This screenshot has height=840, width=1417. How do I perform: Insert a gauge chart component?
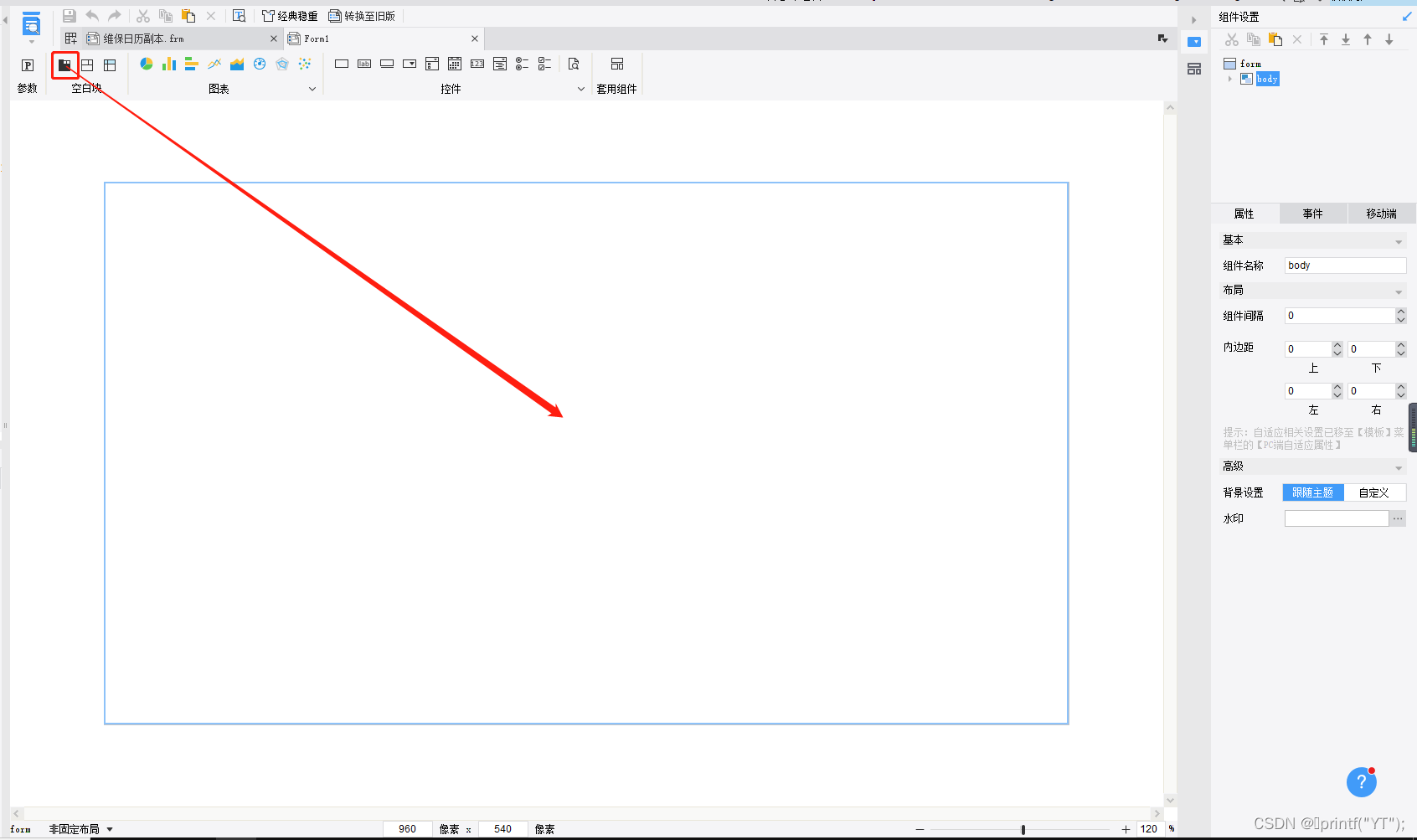tap(260, 64)
